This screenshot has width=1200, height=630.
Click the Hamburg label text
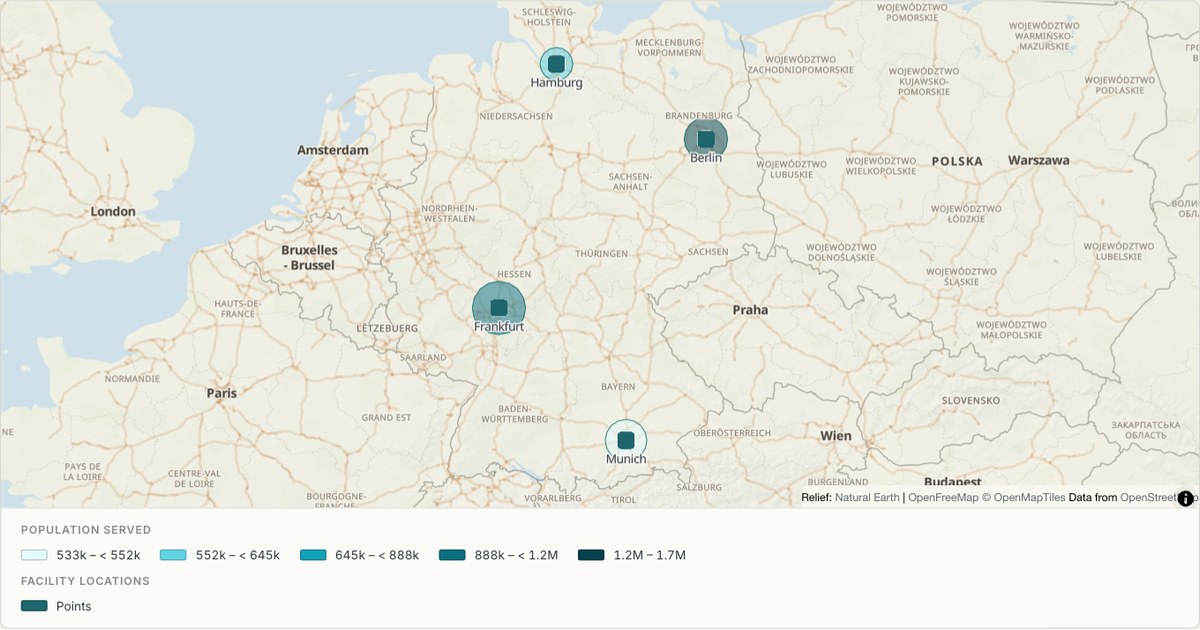557,83
